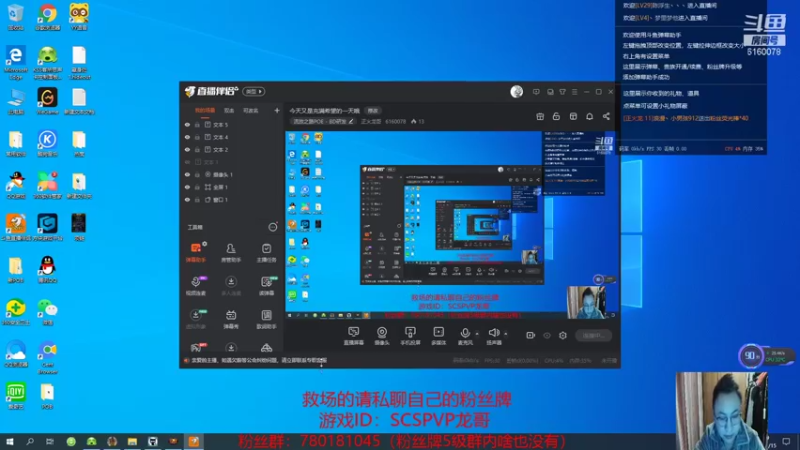Click the 多人连麦 download icon
The width and height of the screenshot is (800, 450).
pyautogui.click(x=231, y=282)
